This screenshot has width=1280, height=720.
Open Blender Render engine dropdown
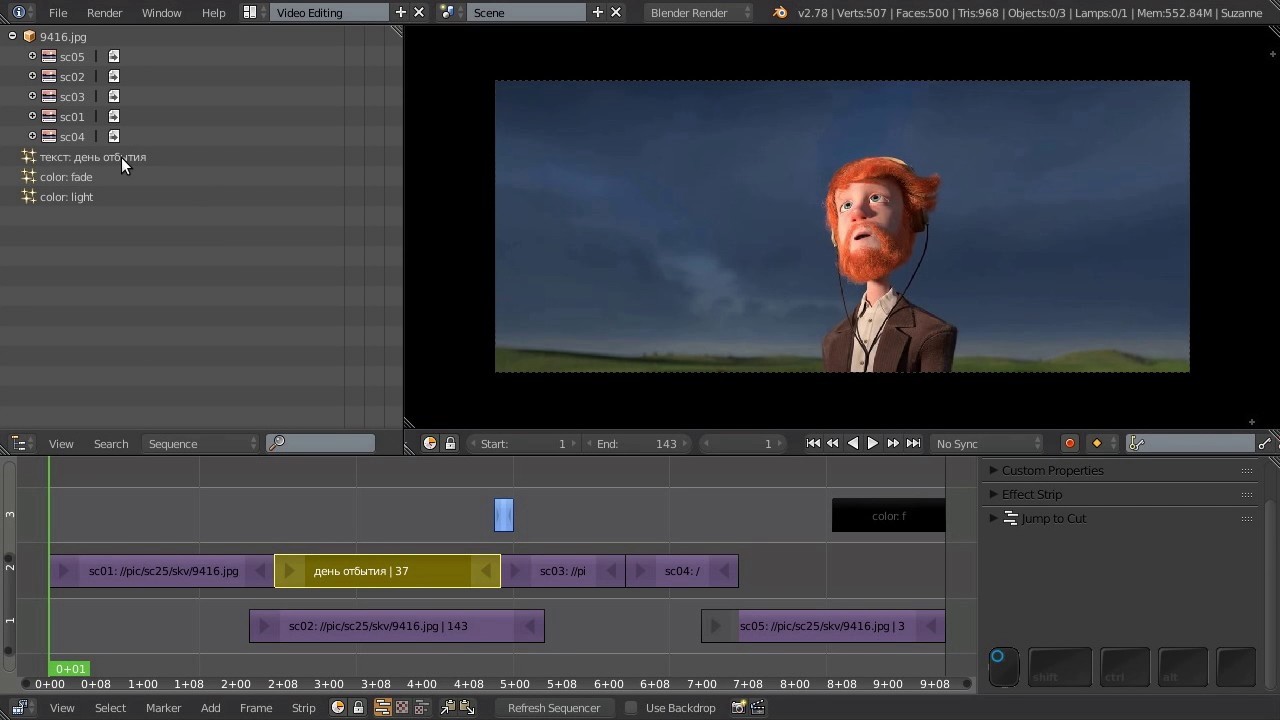(x=699, y=13)
